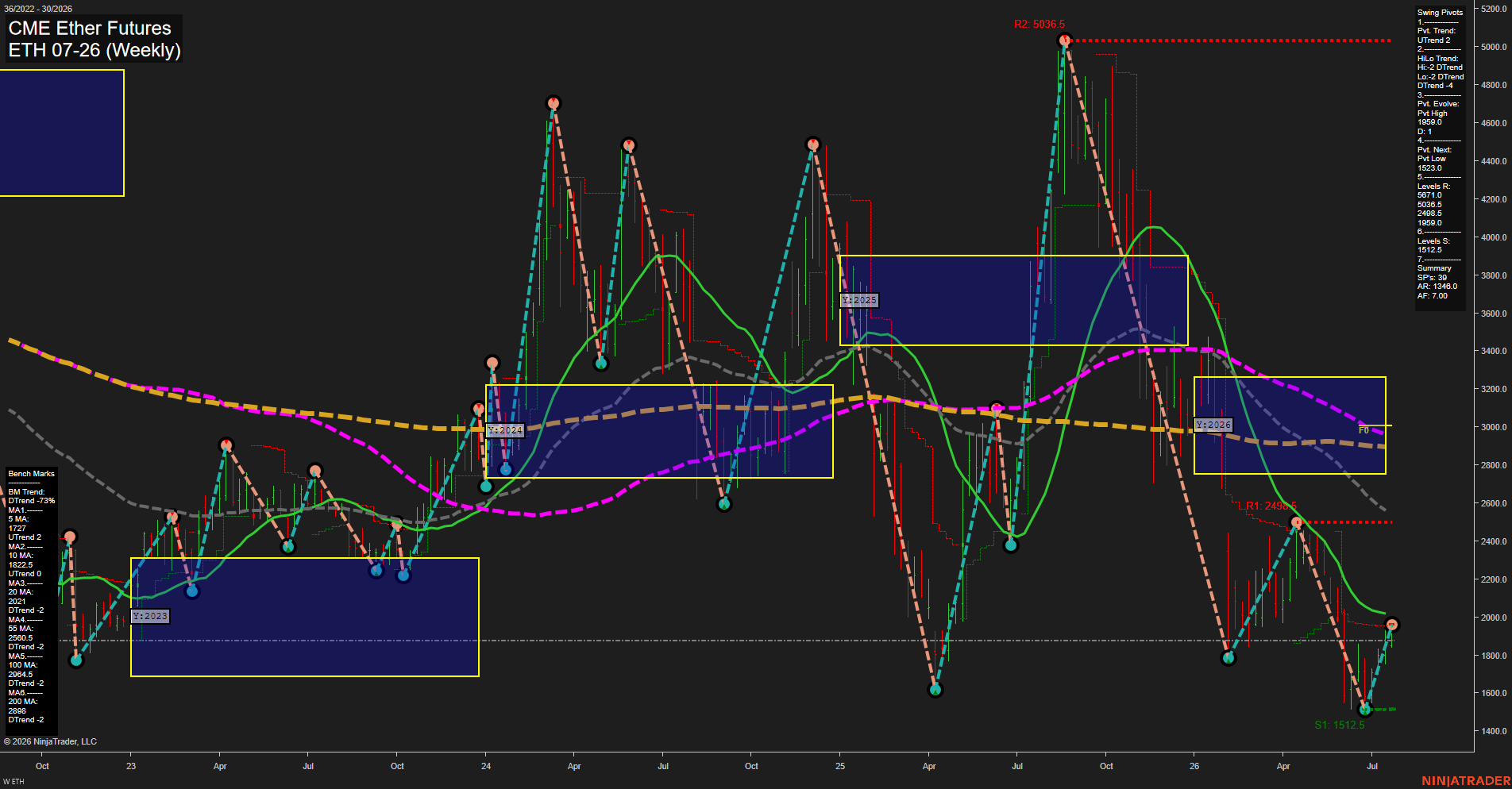Screen dimensions: 1512x789
Task: Click the Y:2025 yearly box label
Action: point(859,300)
